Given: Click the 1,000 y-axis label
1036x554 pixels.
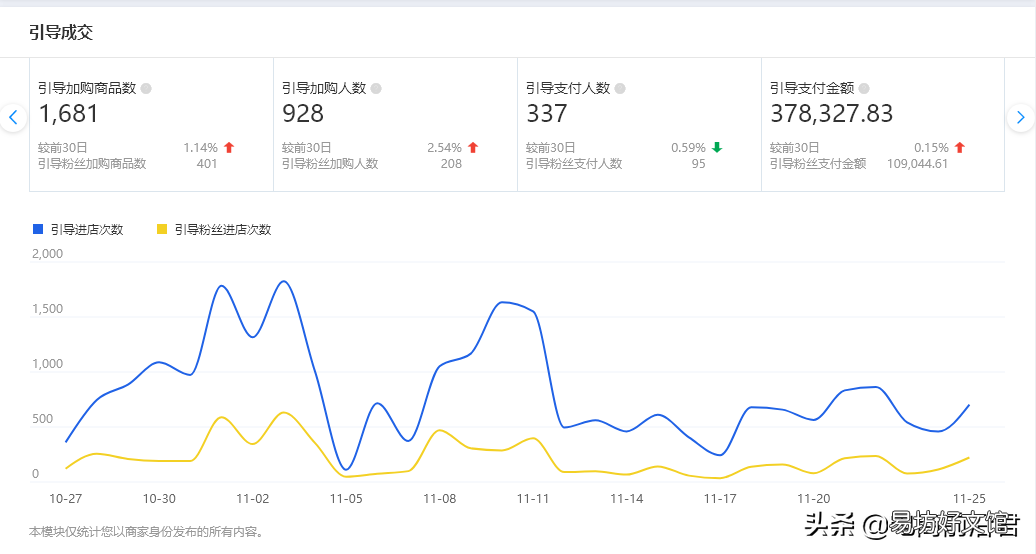Looking at the screenshot, I should [x=48, y=364].
